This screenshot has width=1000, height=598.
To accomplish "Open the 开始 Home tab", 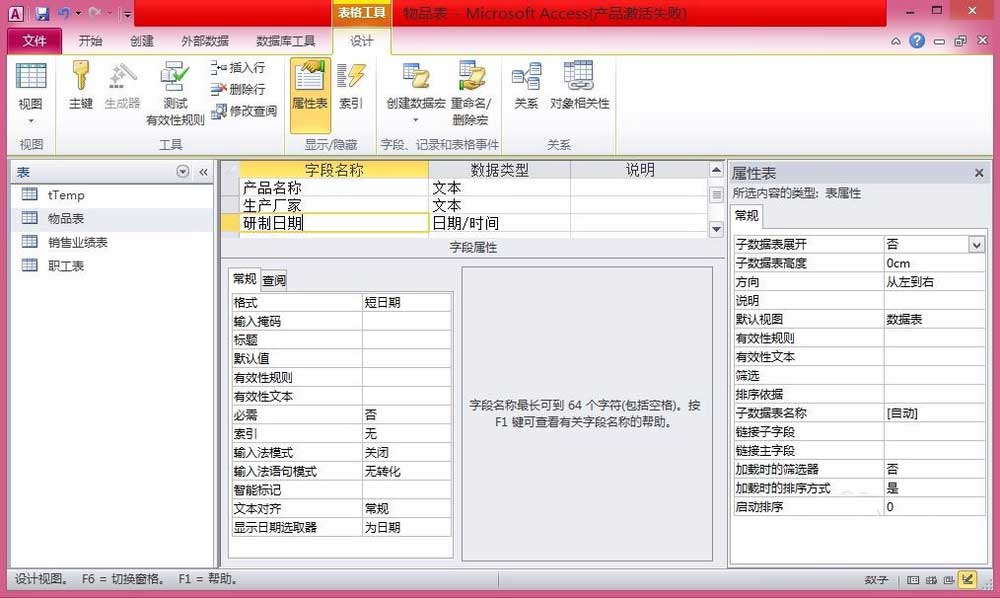I will pyautogui.click(x=90, y=41).
